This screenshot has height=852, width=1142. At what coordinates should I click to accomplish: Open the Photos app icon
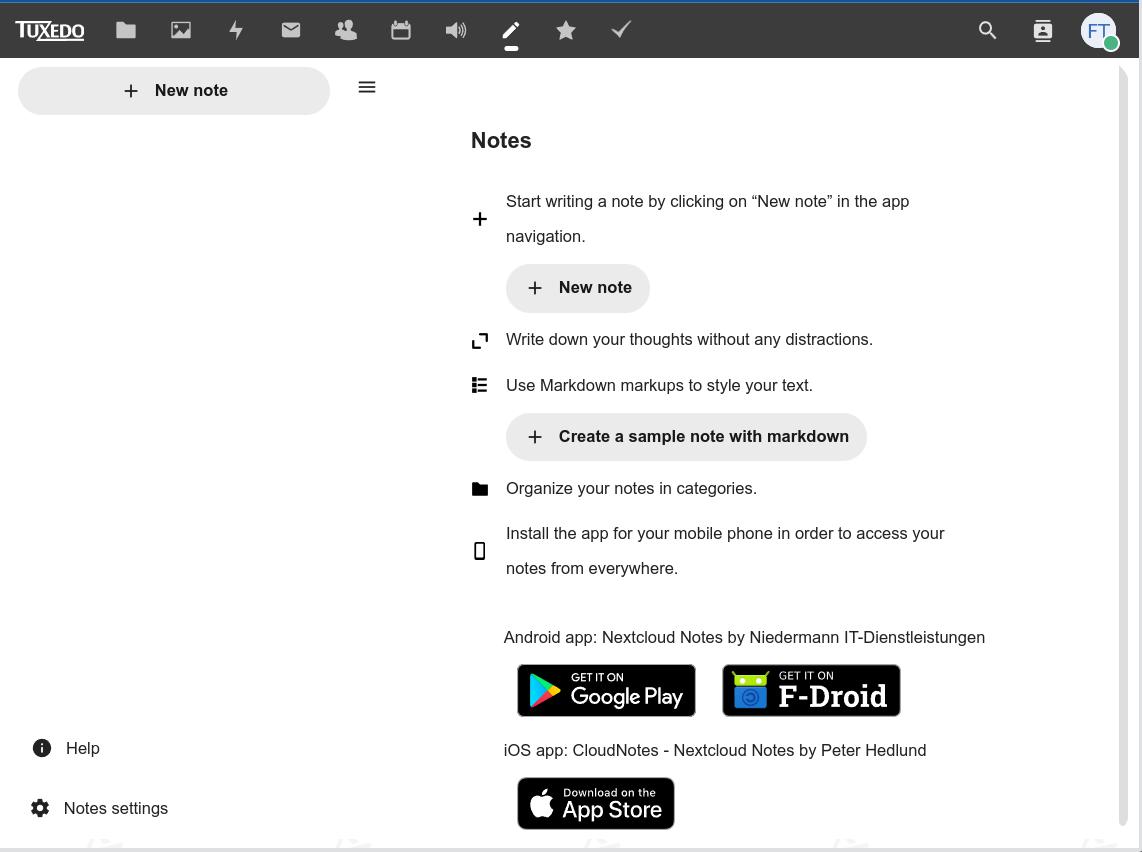coord(181,30)
